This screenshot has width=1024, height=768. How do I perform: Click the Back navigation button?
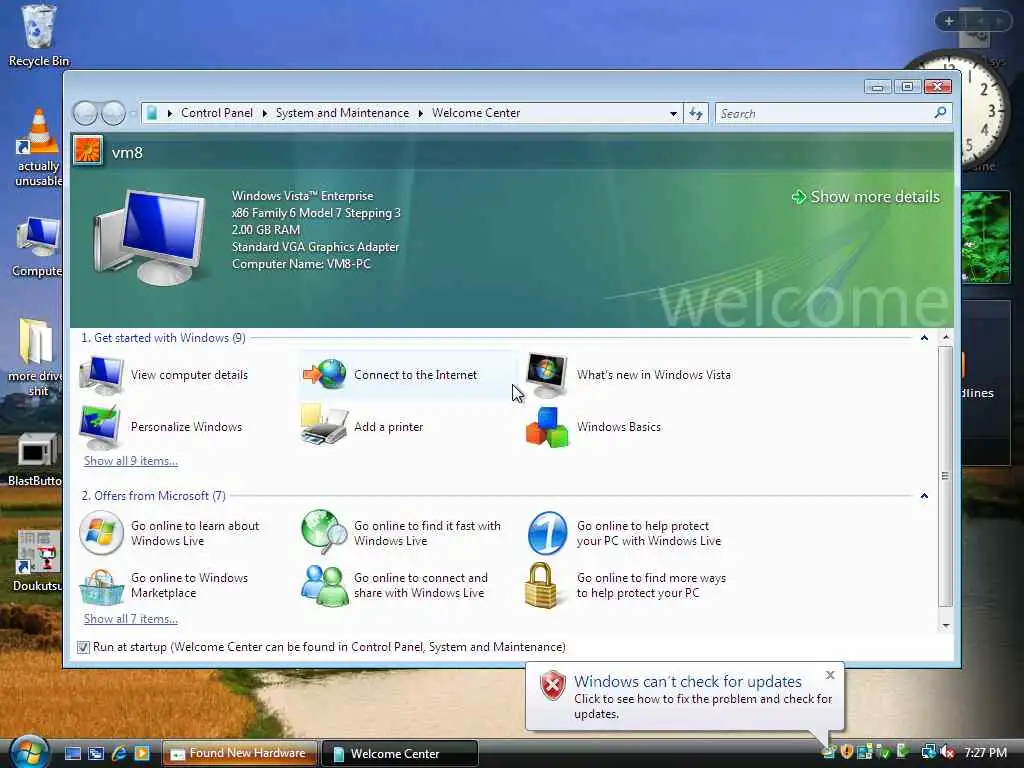click(x=86, y=114)
